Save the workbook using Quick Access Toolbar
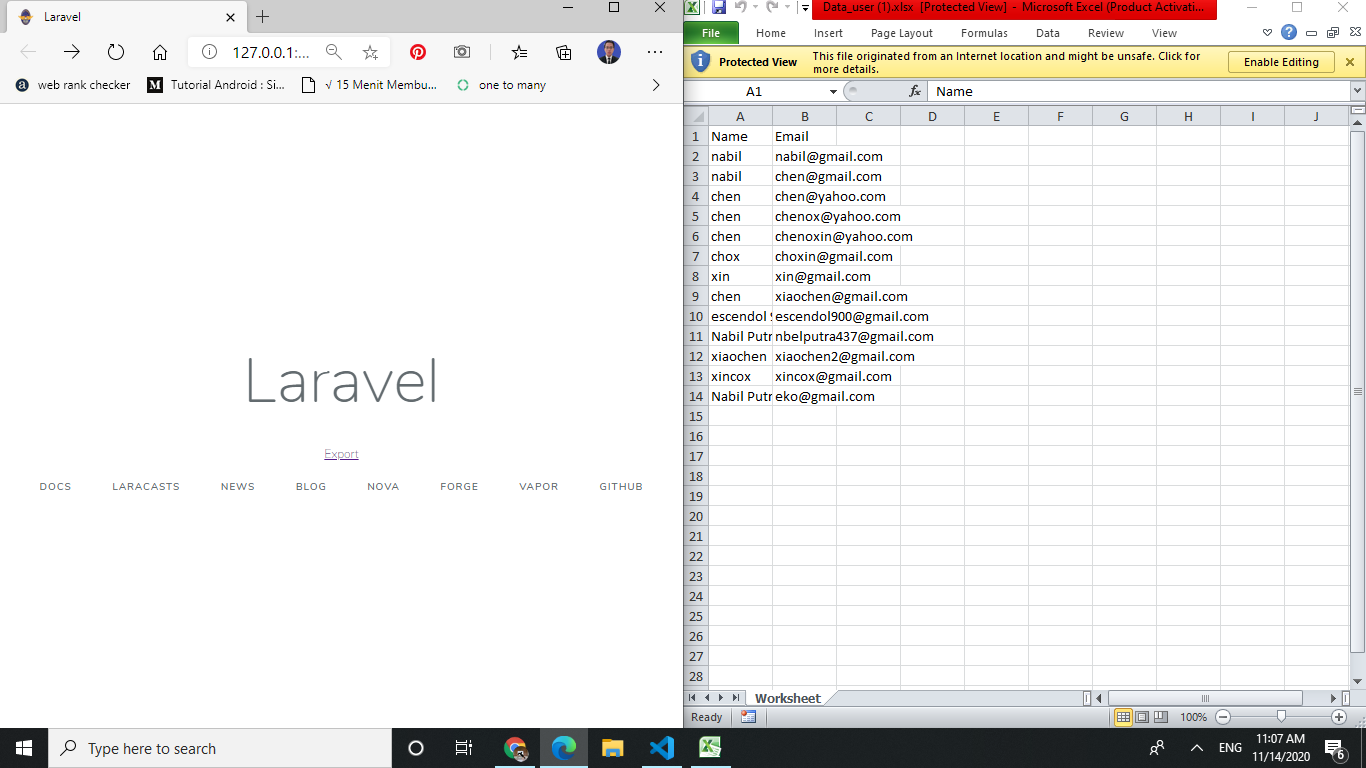 click(719, 8)
